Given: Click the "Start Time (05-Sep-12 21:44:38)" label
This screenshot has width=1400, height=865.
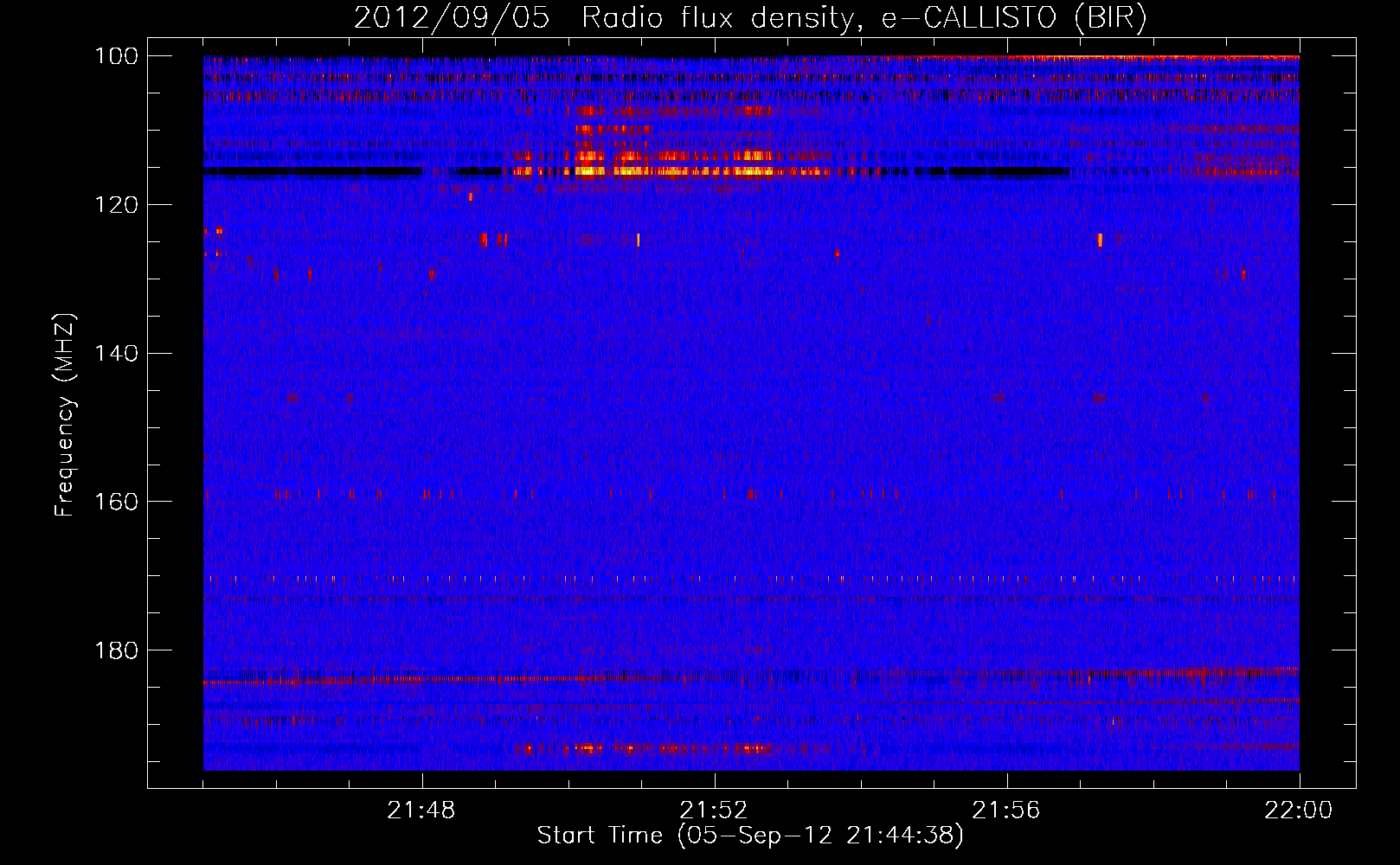Looking at the screenshot, I should [x=750, y=836].
